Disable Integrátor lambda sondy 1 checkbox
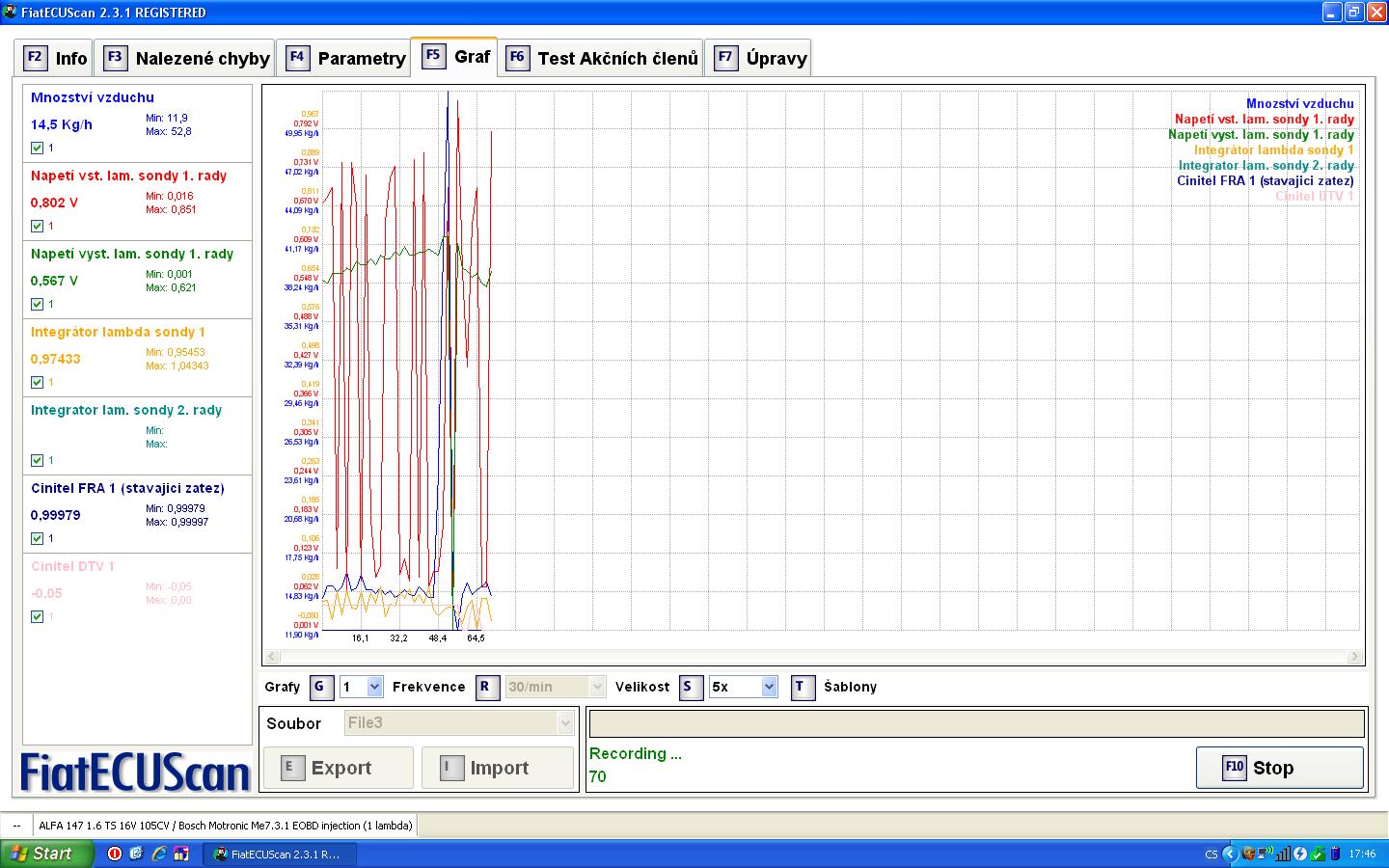The image size is (1389, 868). pos(37,382)
